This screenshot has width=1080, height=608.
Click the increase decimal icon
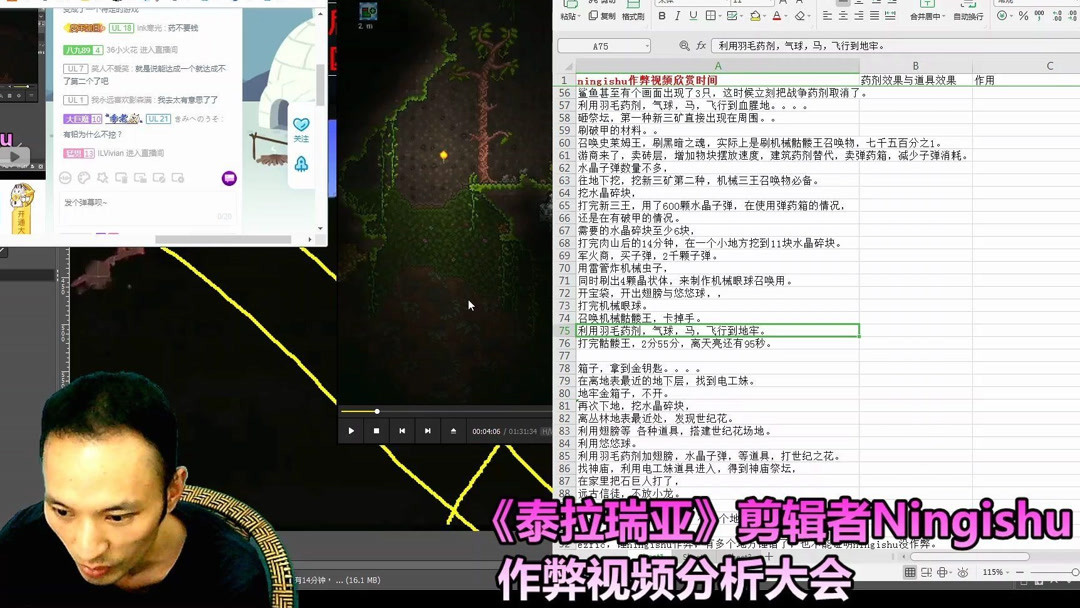(x=1057, y=17)
